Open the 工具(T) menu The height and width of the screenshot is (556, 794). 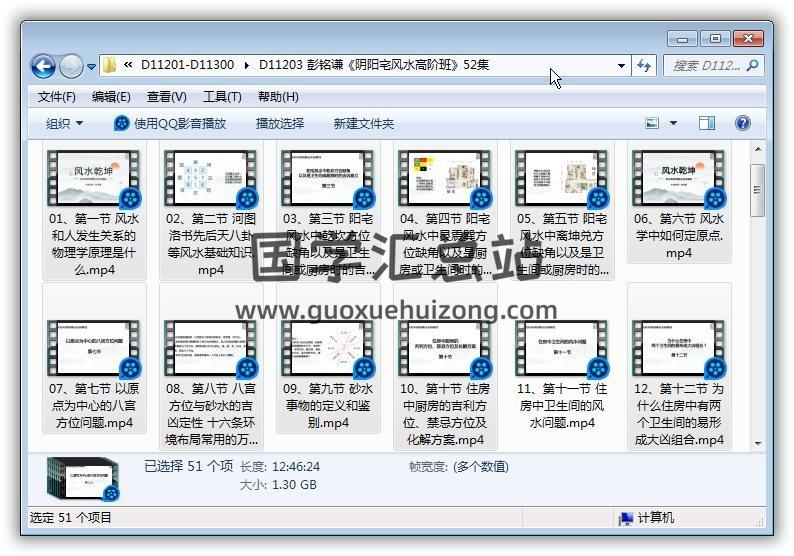[222, 97]
